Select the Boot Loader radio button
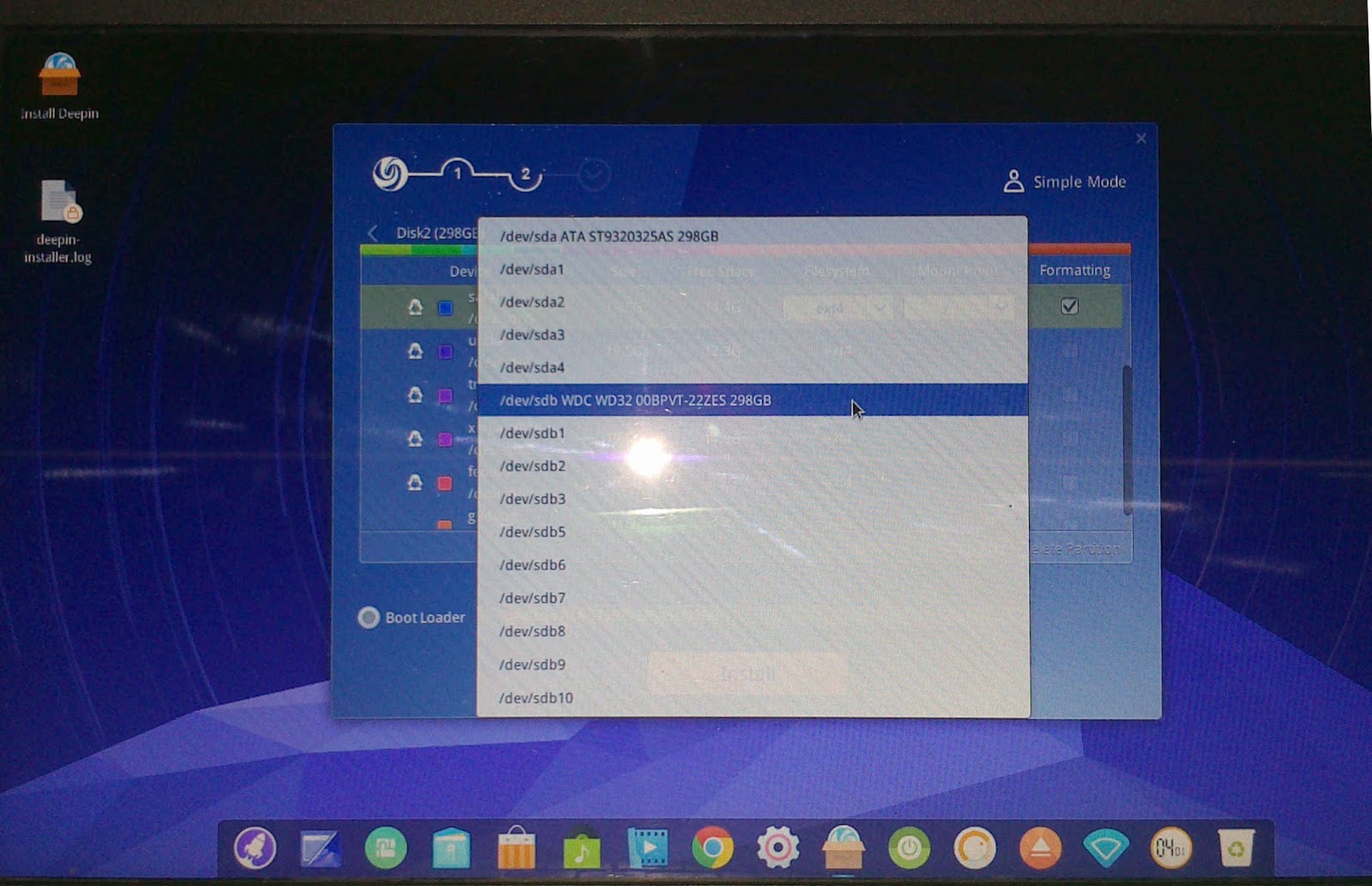 click(369, 618)
